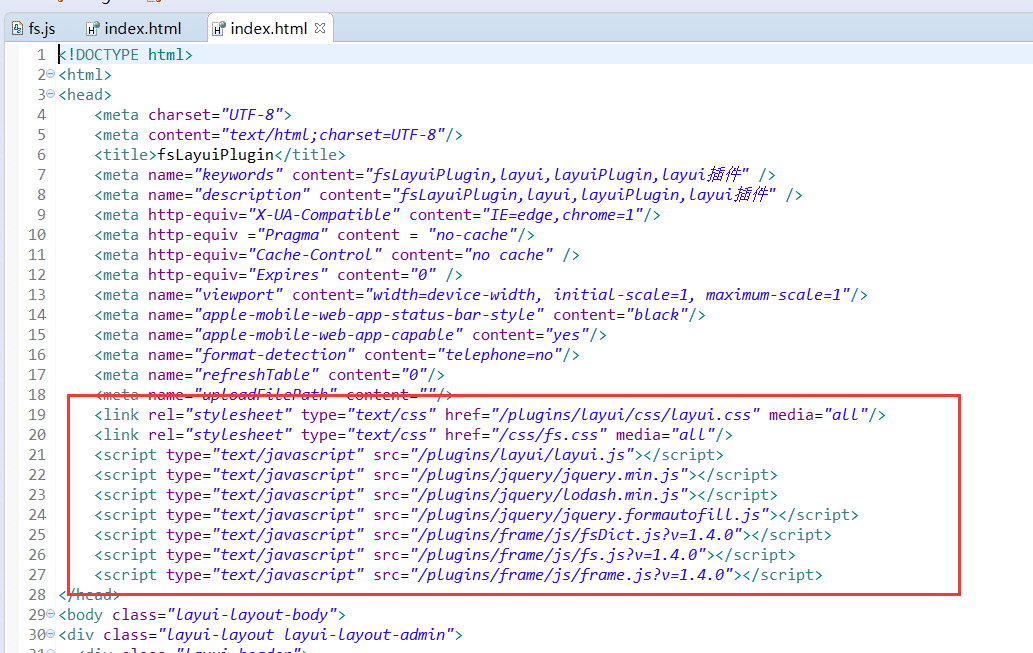Switch to the fs.js editor tab
Image resolution: width=1033 pixels, height=653 pixels.
click(41, 28)
